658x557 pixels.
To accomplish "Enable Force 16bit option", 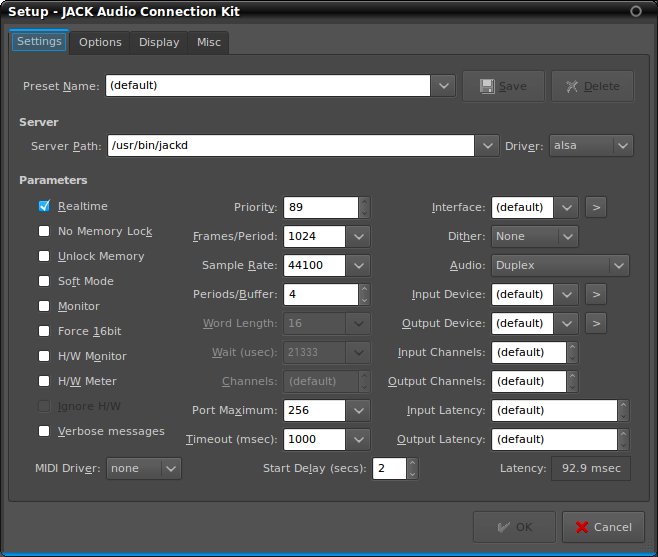I will coord(44,331).
